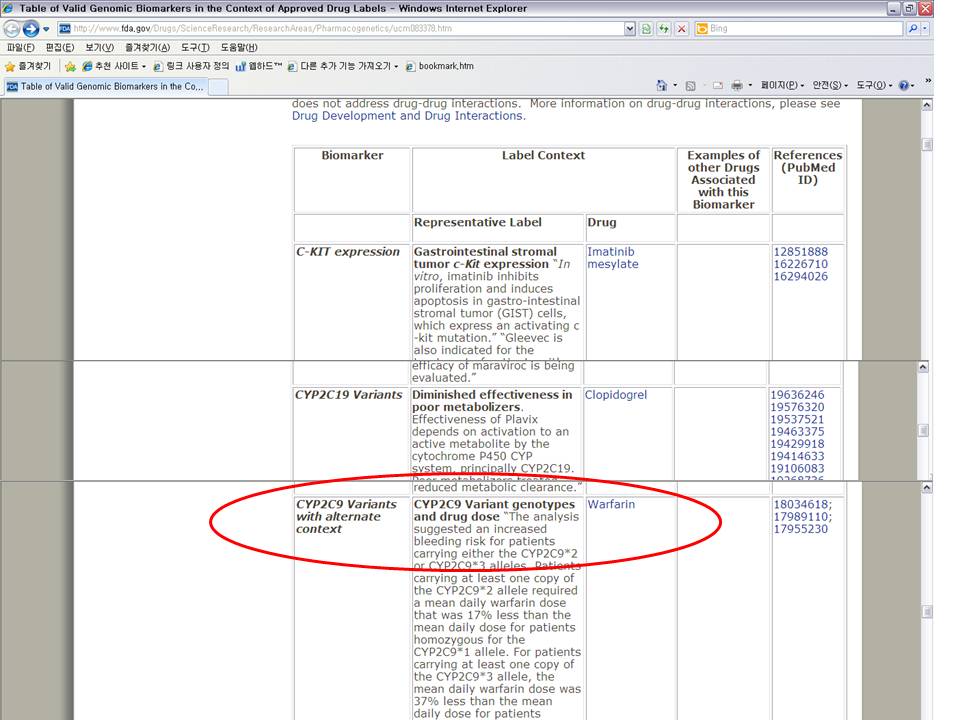Open PubMed reference 18034618
Image resolution: width=960 pixels, height=720 pixels.
pyautogui.click(x=803, y=504)
